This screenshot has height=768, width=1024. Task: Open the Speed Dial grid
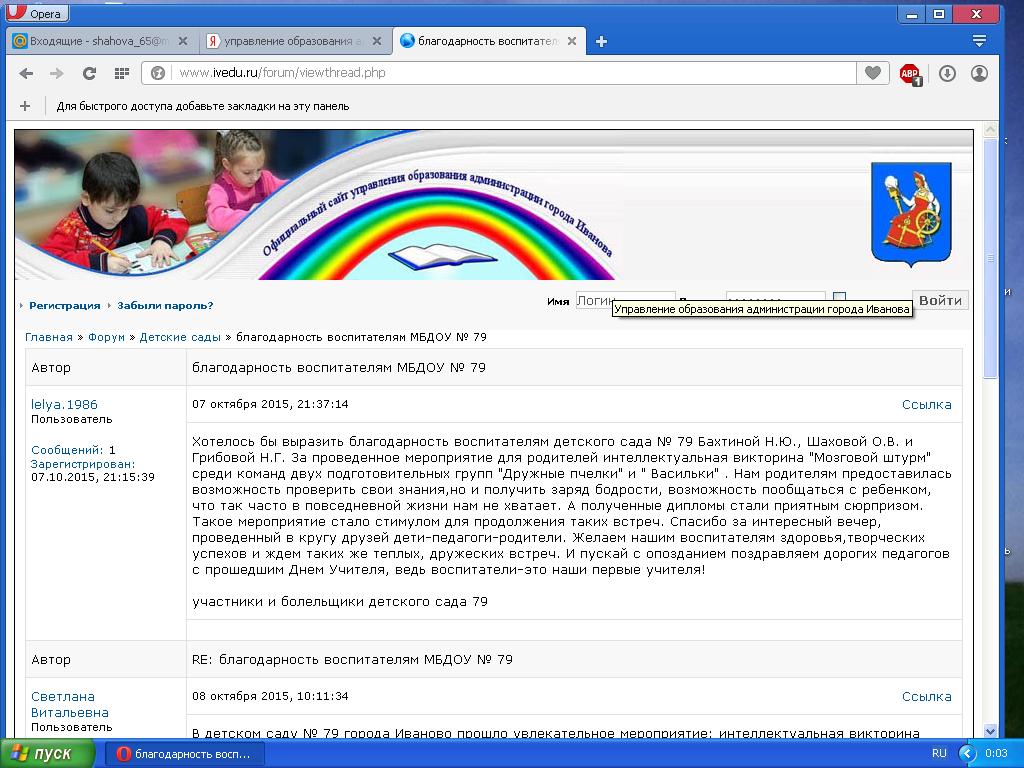(x=121, y=73)
